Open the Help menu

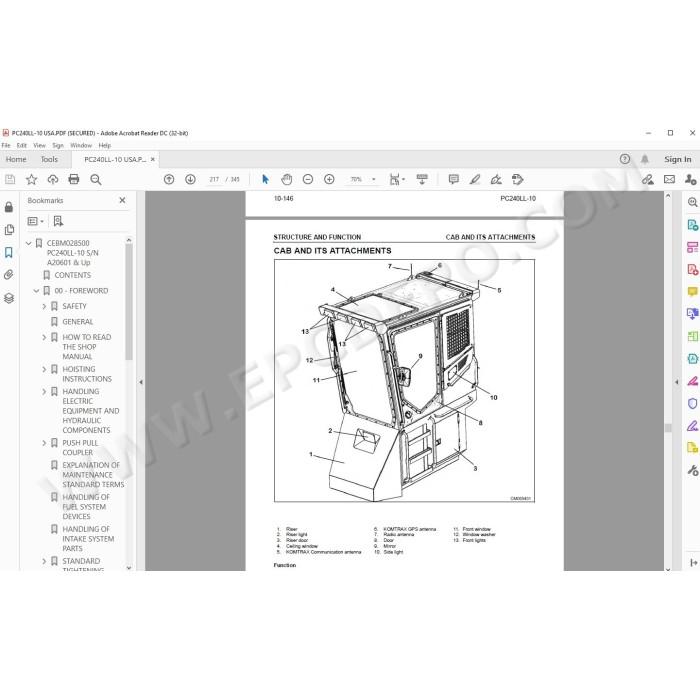click(x=104, y=146)
